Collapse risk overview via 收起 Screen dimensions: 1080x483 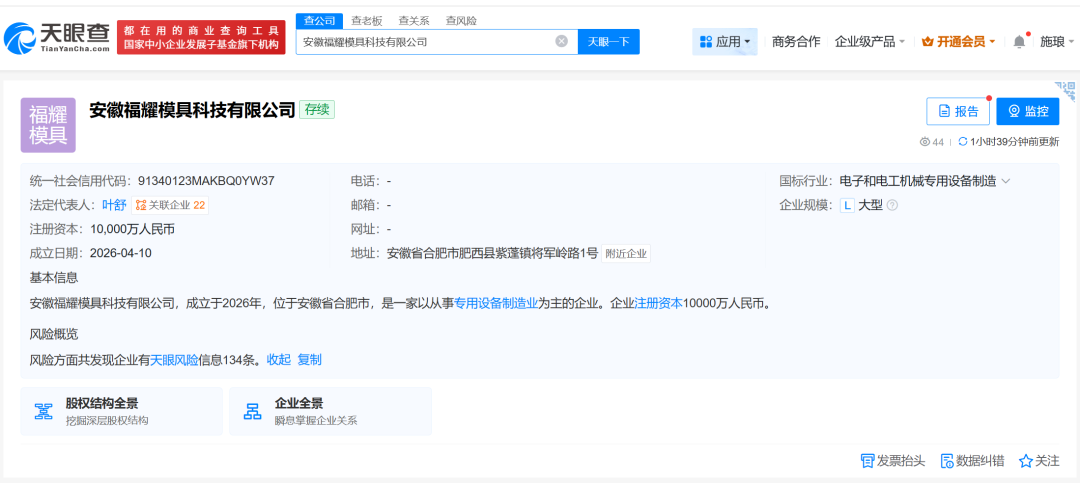pyautogui.click(x=279, y=360)
